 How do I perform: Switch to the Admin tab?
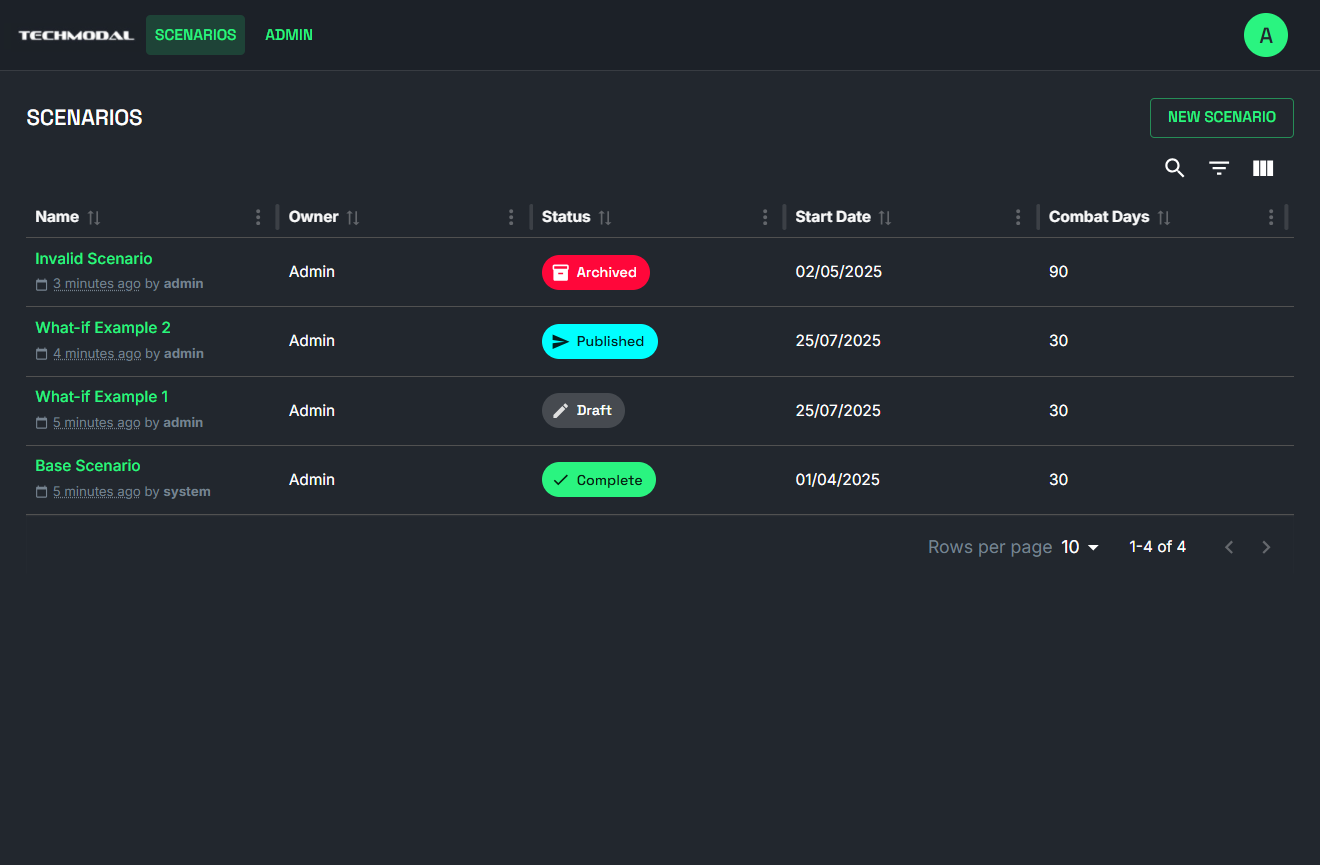[289, 35]
